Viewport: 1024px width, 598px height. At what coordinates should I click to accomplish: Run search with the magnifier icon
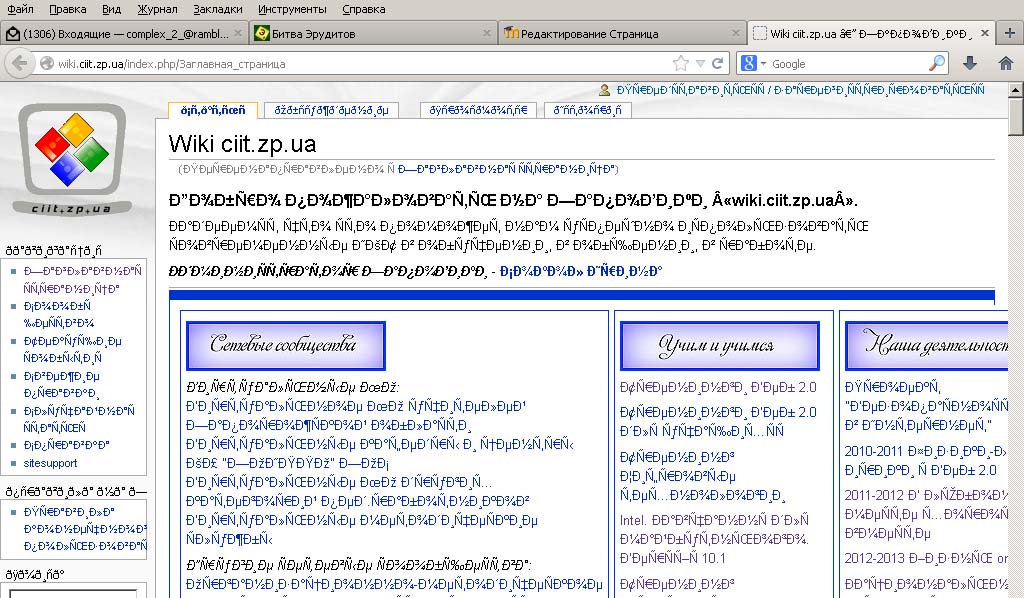coord(937,63)
